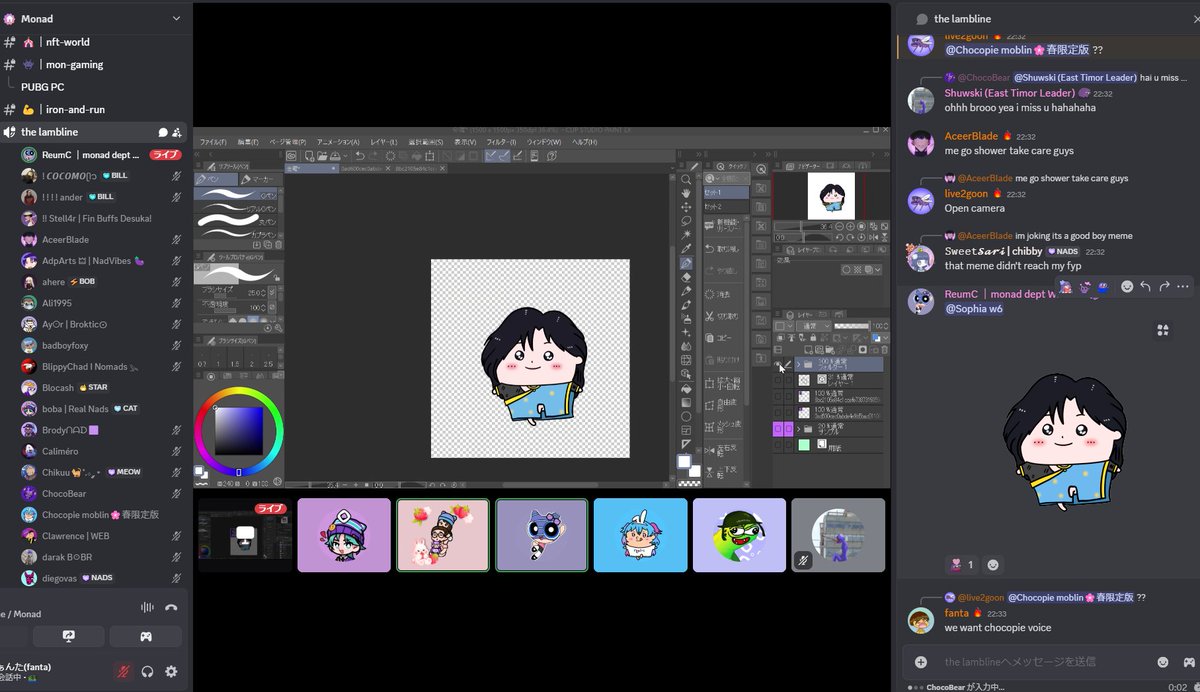Select the Hand move tool in stream
Image resolution: width=1200 pixels, height=692 pixels.
coord(686,193)
